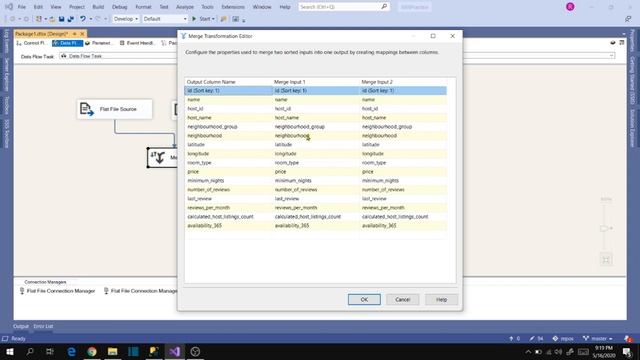The height and width of the screenshot is (360, 640).
Task: Click the calculated_host_listings_count output column cell
Action: [228, 216]
